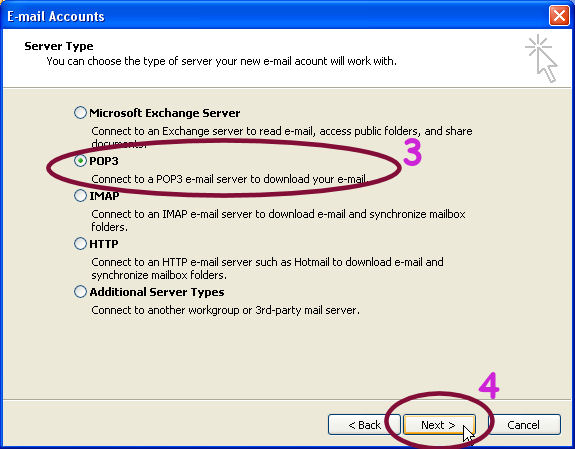This screenshot has height=449, width=575.
Task: Click the E-mail Accounts title bar text
Action: coord(56,17)
